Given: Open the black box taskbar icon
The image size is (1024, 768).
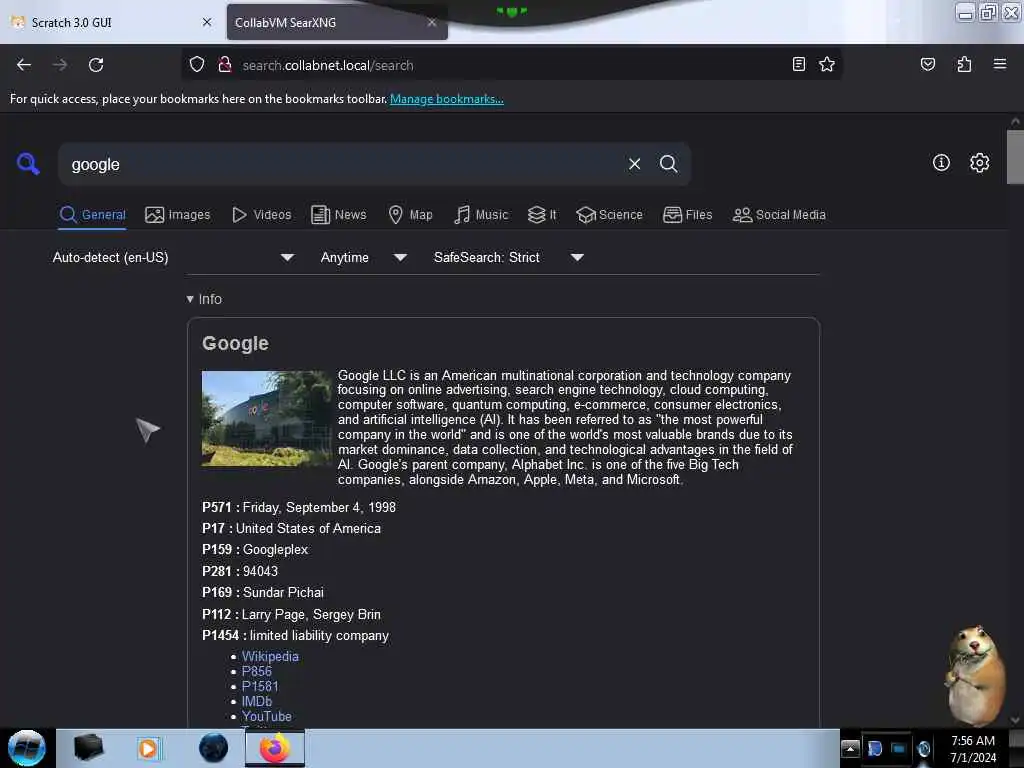Looking at the screenshot, I should [x=89, y=748].
